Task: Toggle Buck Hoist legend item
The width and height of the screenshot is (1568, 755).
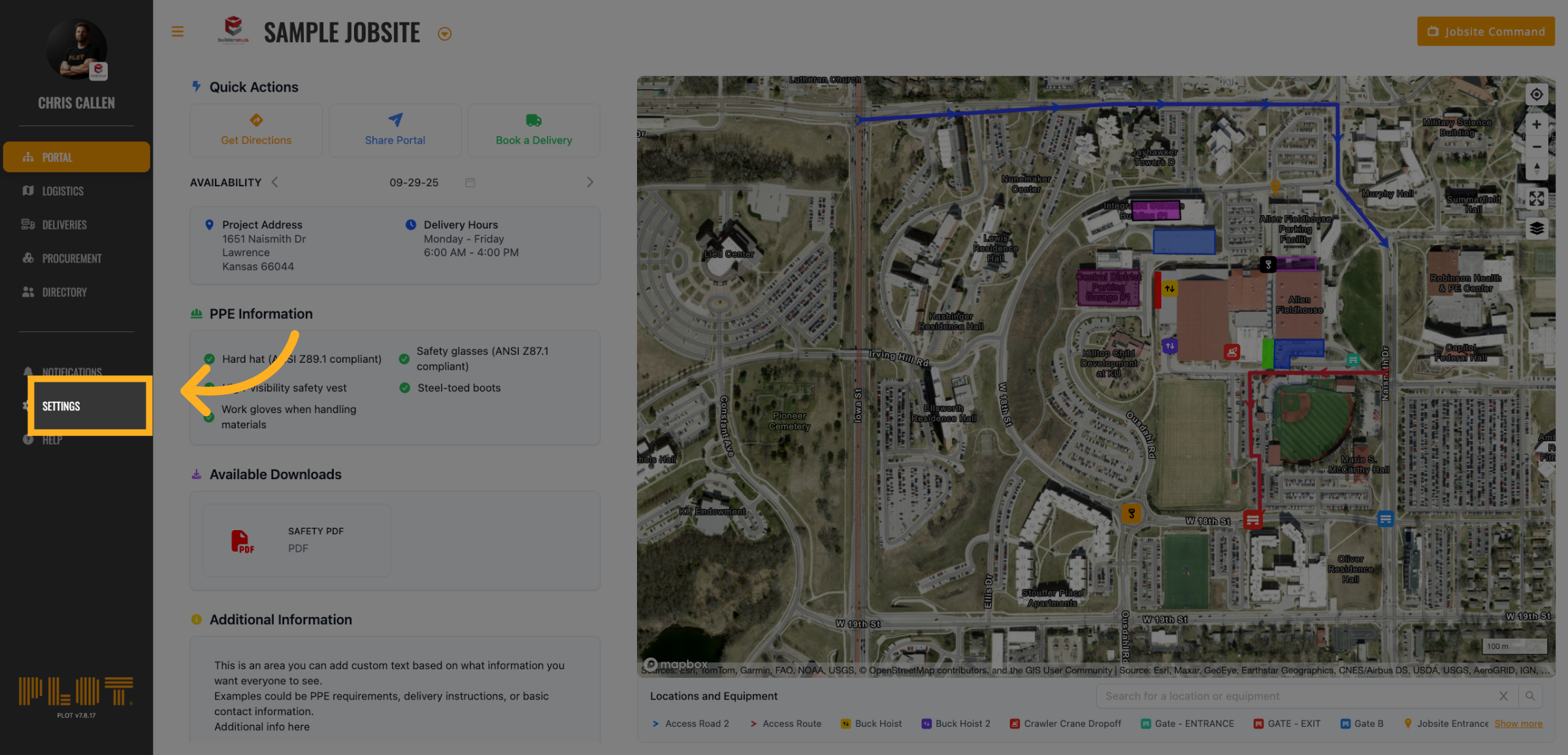Action: [x=872, y=724]
